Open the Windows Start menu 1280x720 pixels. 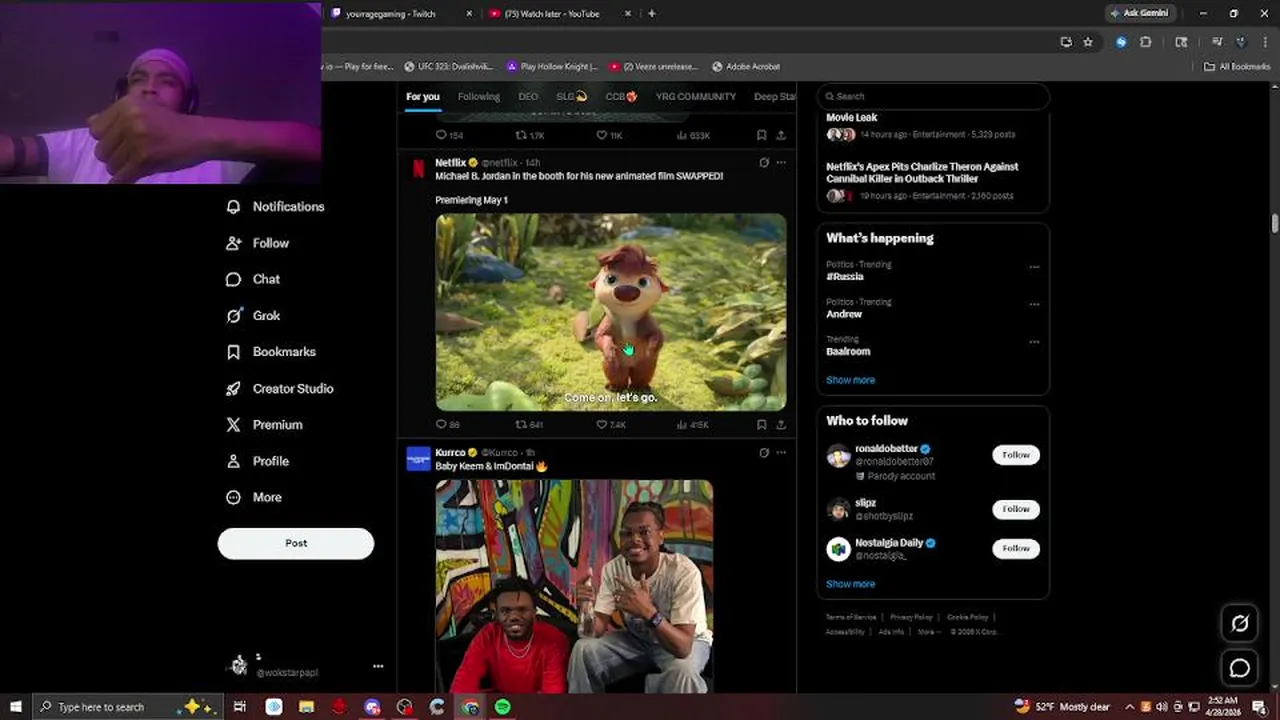pyautogui.click(x=15, y=707)
